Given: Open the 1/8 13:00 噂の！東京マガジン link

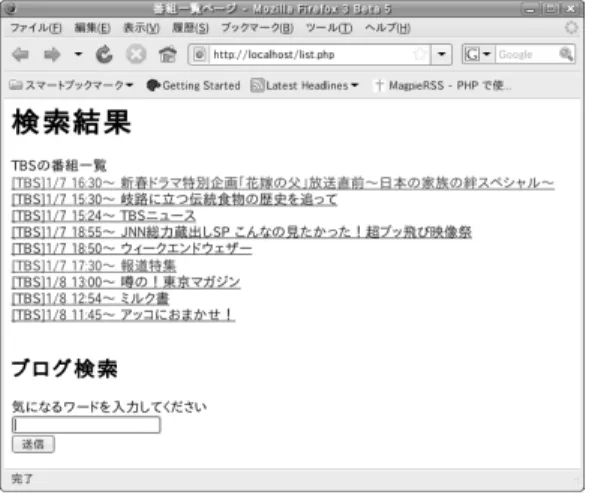Looking at the screenshot, I should point(126,282).
